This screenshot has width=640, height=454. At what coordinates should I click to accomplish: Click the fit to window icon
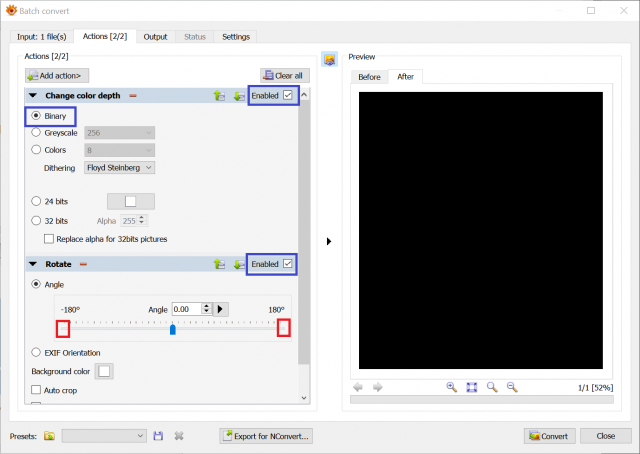point(471,387)
